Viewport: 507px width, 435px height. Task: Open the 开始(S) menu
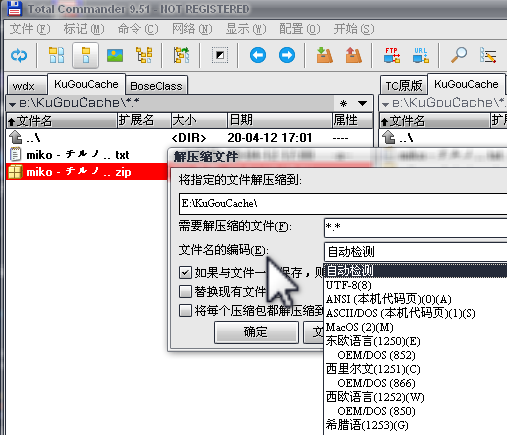[354, 29]
